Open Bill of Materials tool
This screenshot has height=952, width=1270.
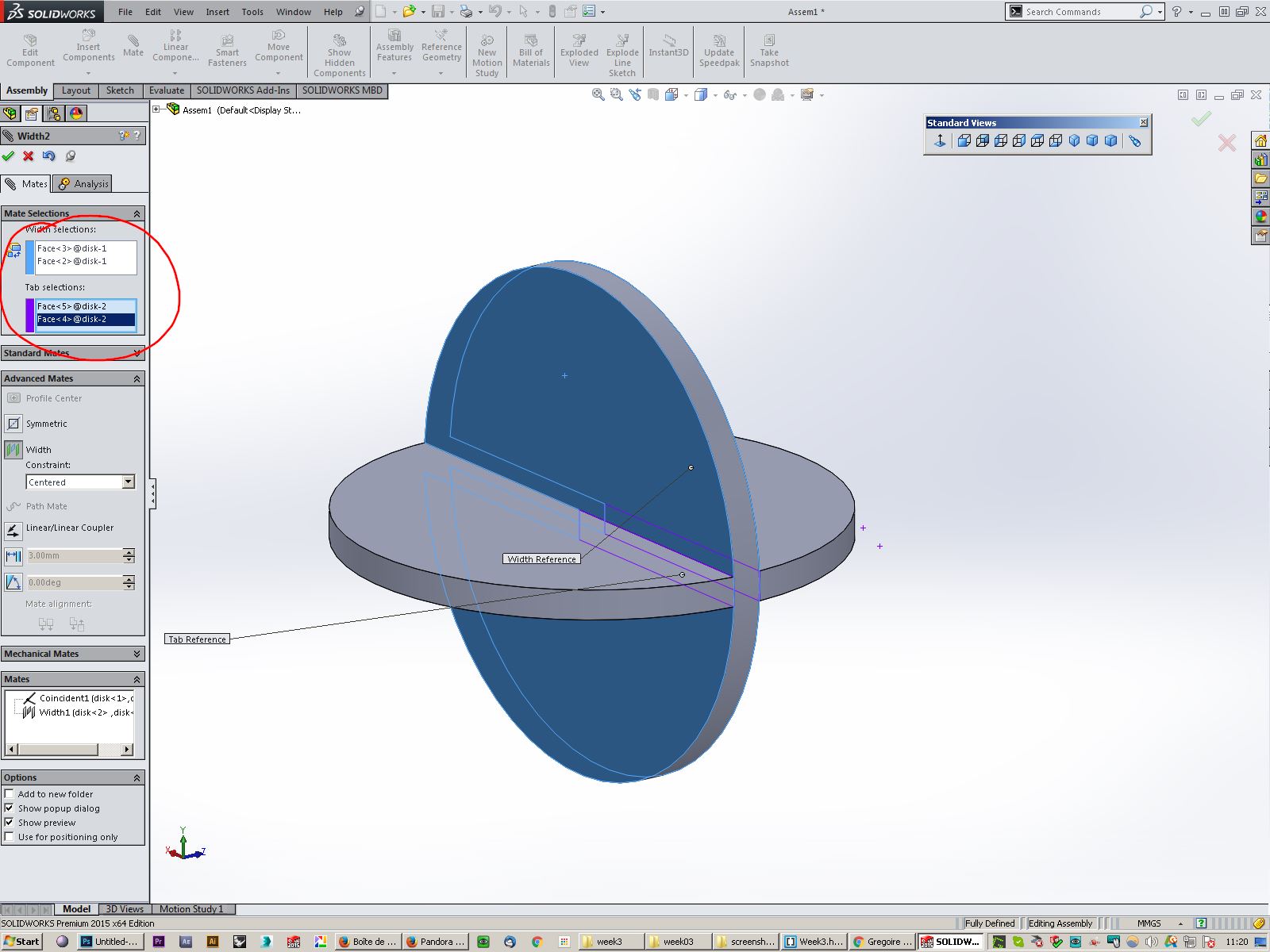[531, 51]
